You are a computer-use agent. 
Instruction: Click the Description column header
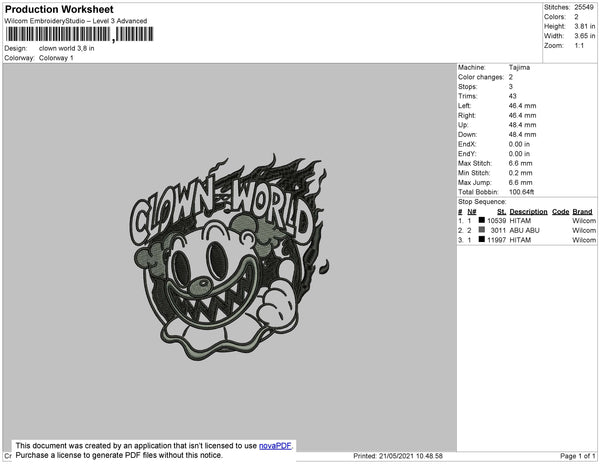pyautogui.click(x=528, y=212)
